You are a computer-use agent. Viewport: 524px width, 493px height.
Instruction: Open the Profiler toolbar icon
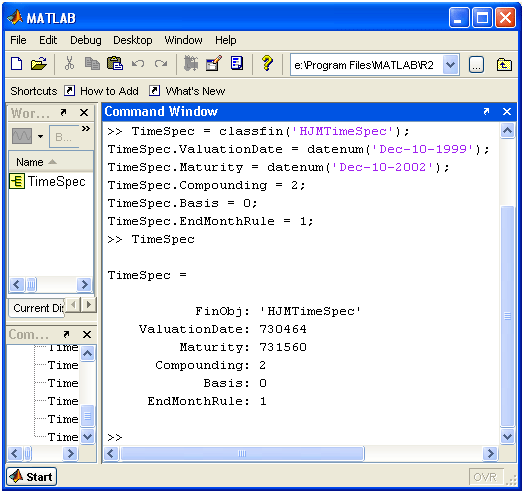[x=237, y=64]
